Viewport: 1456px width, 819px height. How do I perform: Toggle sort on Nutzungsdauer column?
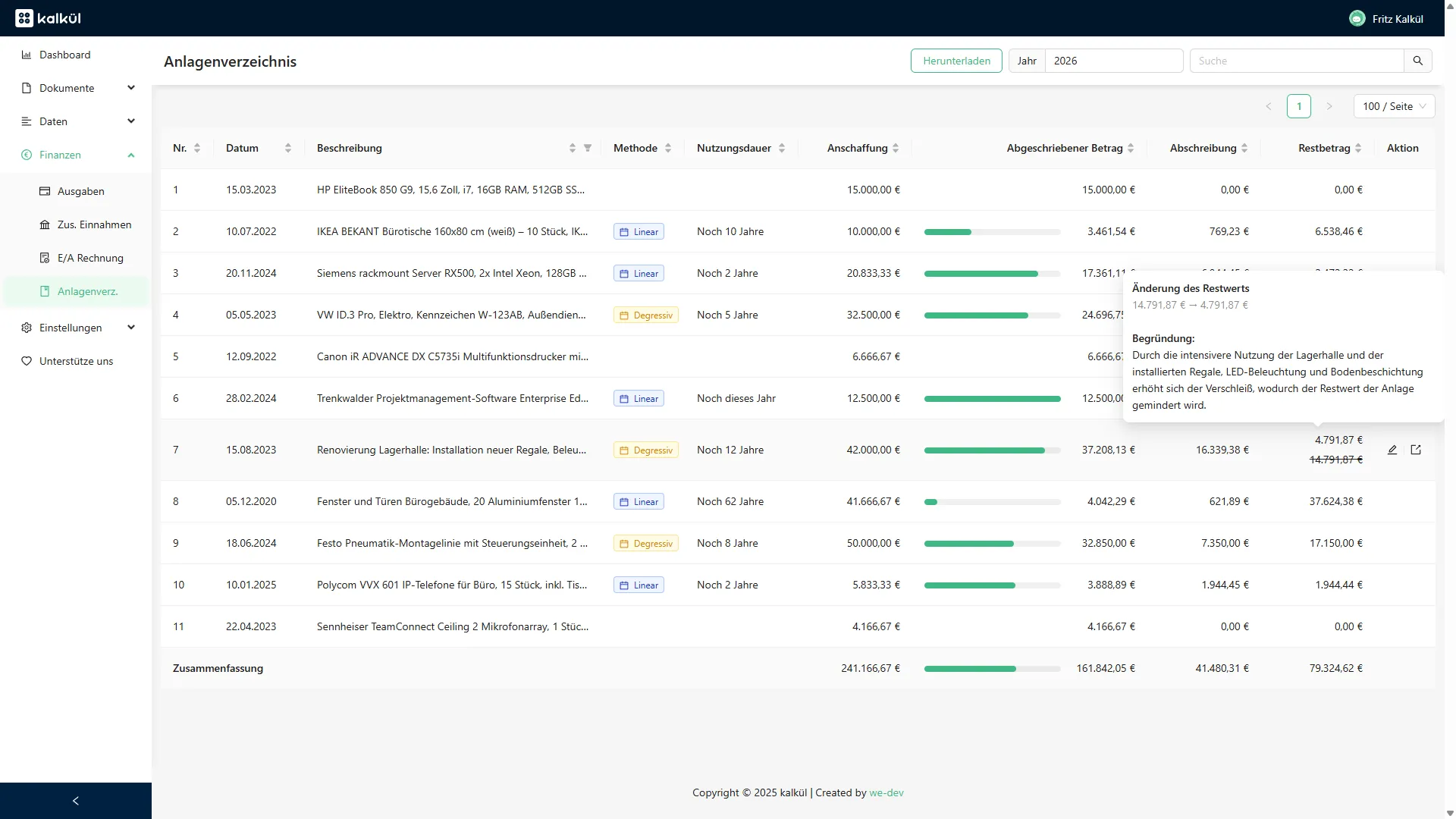782,148
